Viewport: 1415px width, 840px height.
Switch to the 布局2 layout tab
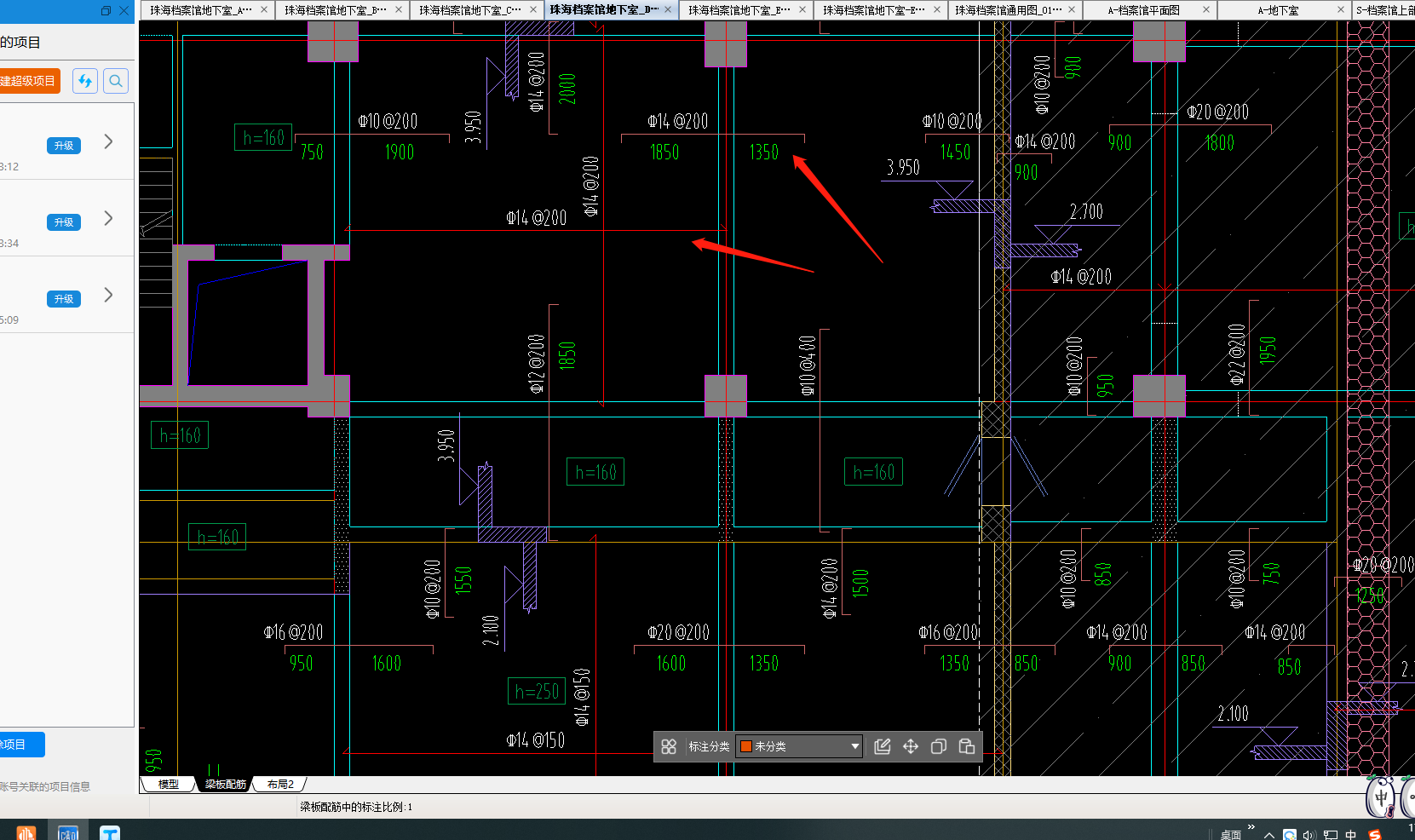(x=280, y=784)
